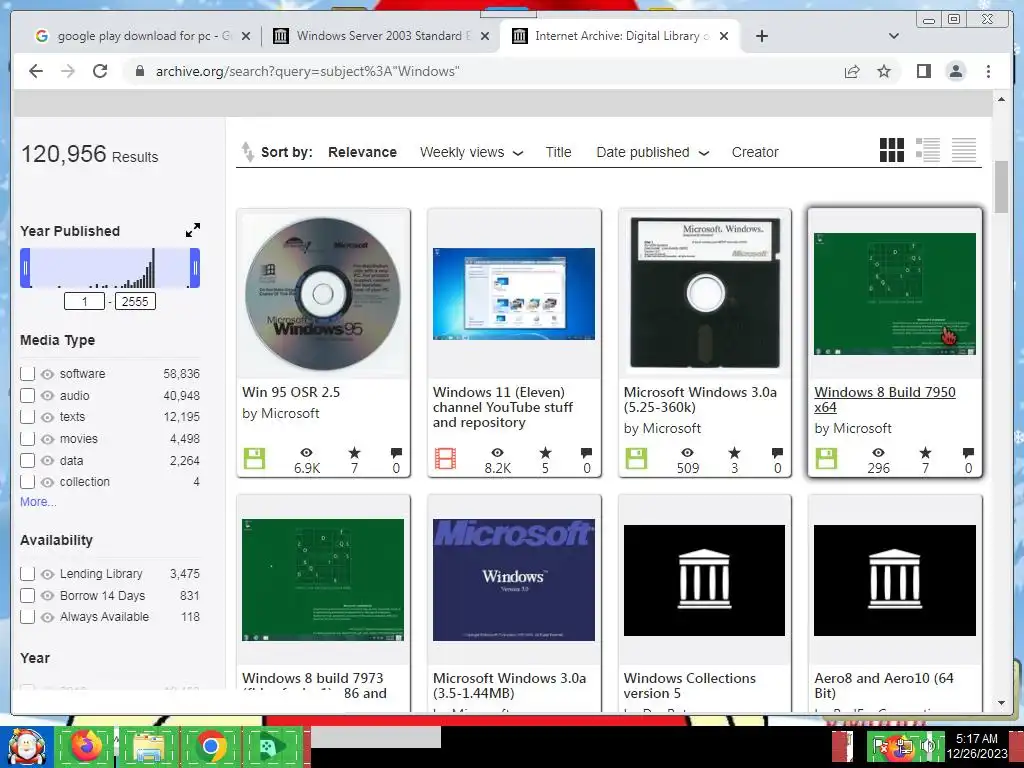Image resolution: width=1024 pixels, height=768 pixels.
Task: Open Chrome side panel
Action: pos(923,71)
